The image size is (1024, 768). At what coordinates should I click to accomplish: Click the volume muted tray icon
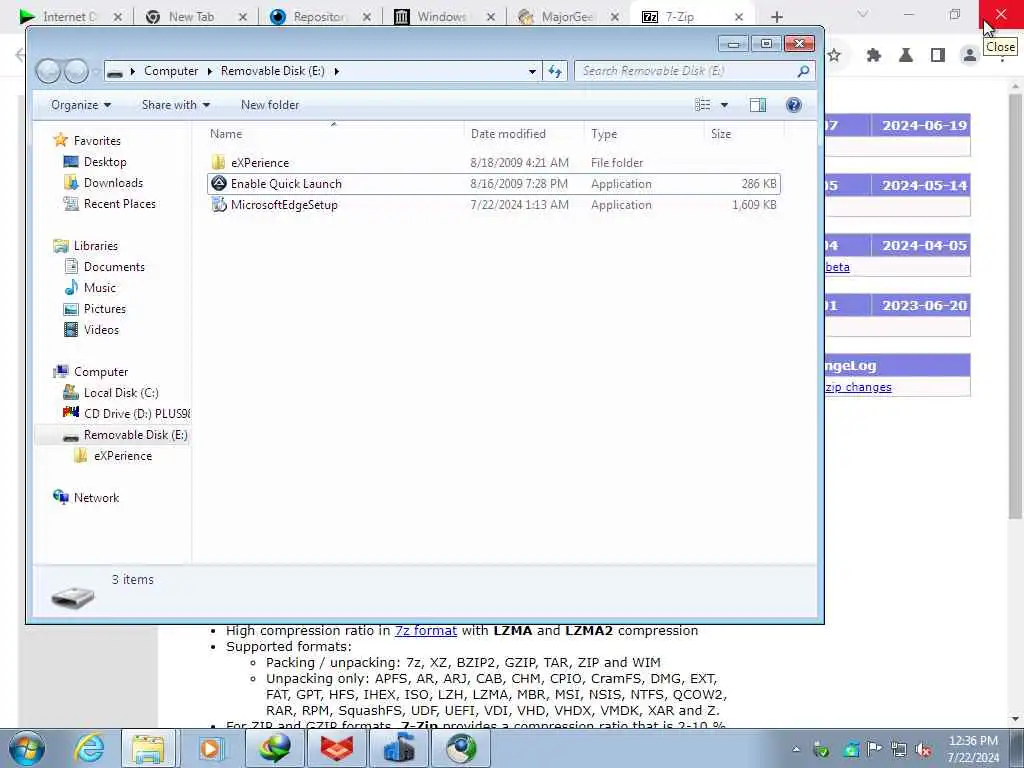[923, 749]
